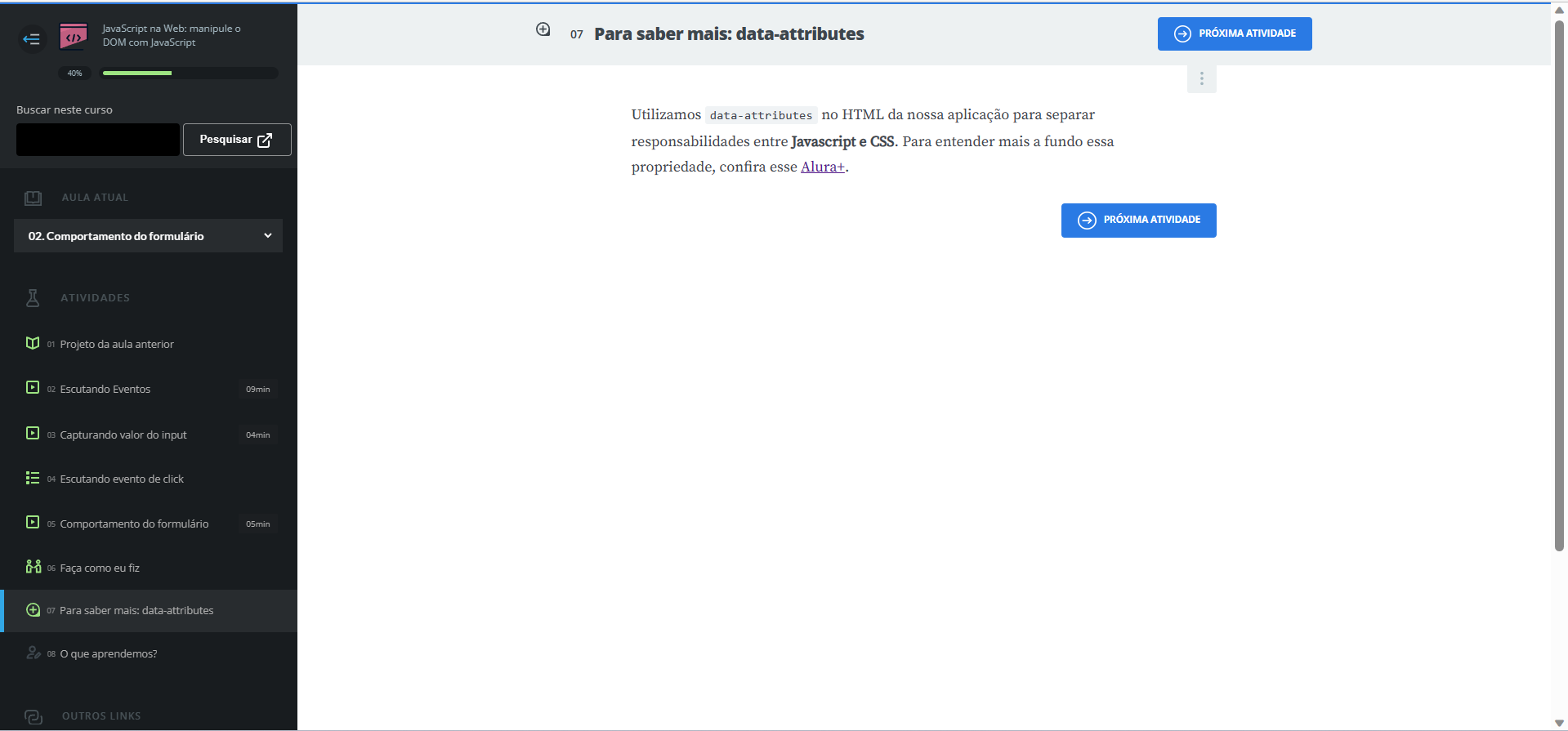This screenshot has width=1568, height=731.
Task: Click arrow icon in lower Próxima Atividade button
Action: [1087, 221]
